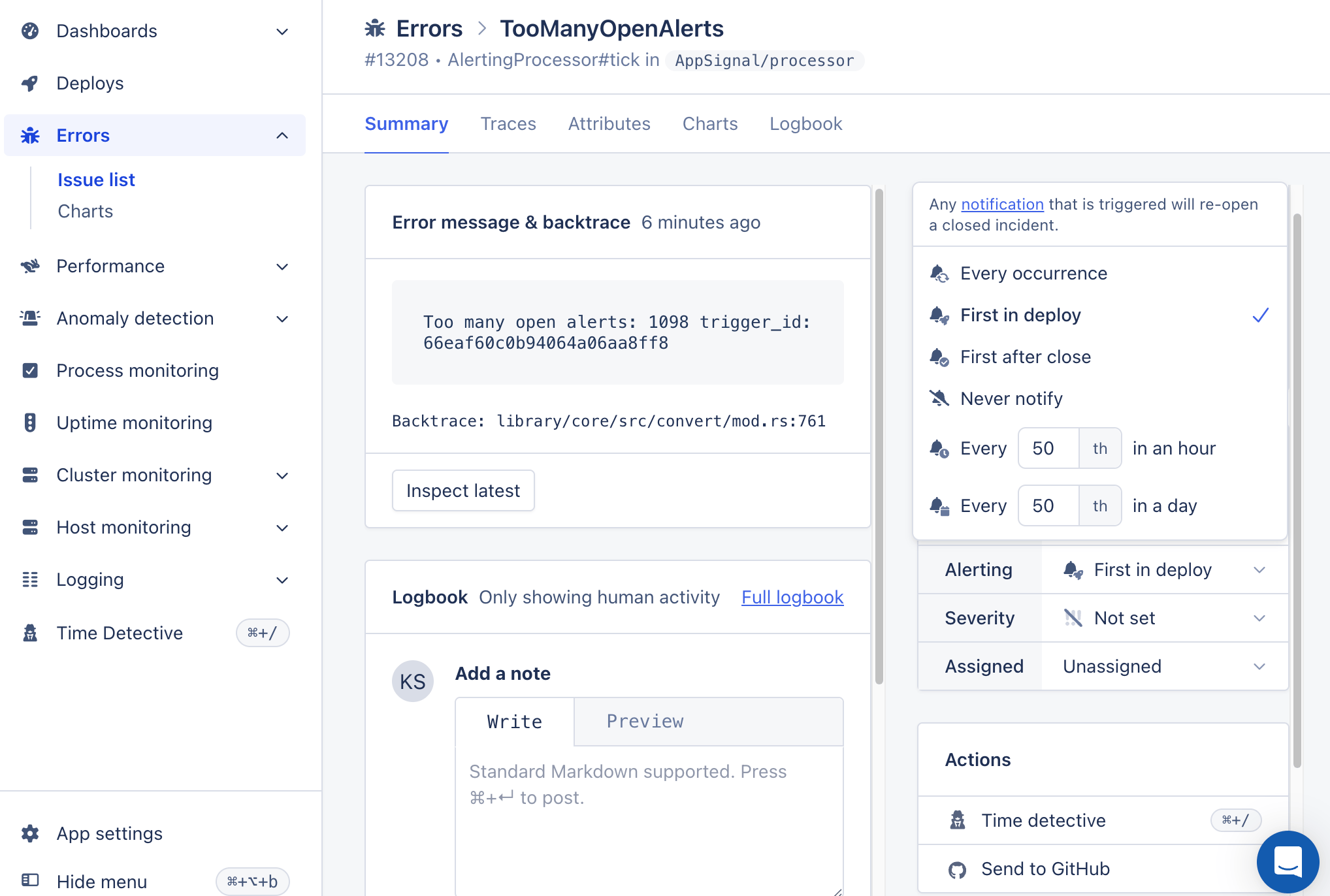Select Every nth in a day option
Screen dimensions: 1330x896
(1099, 506)
